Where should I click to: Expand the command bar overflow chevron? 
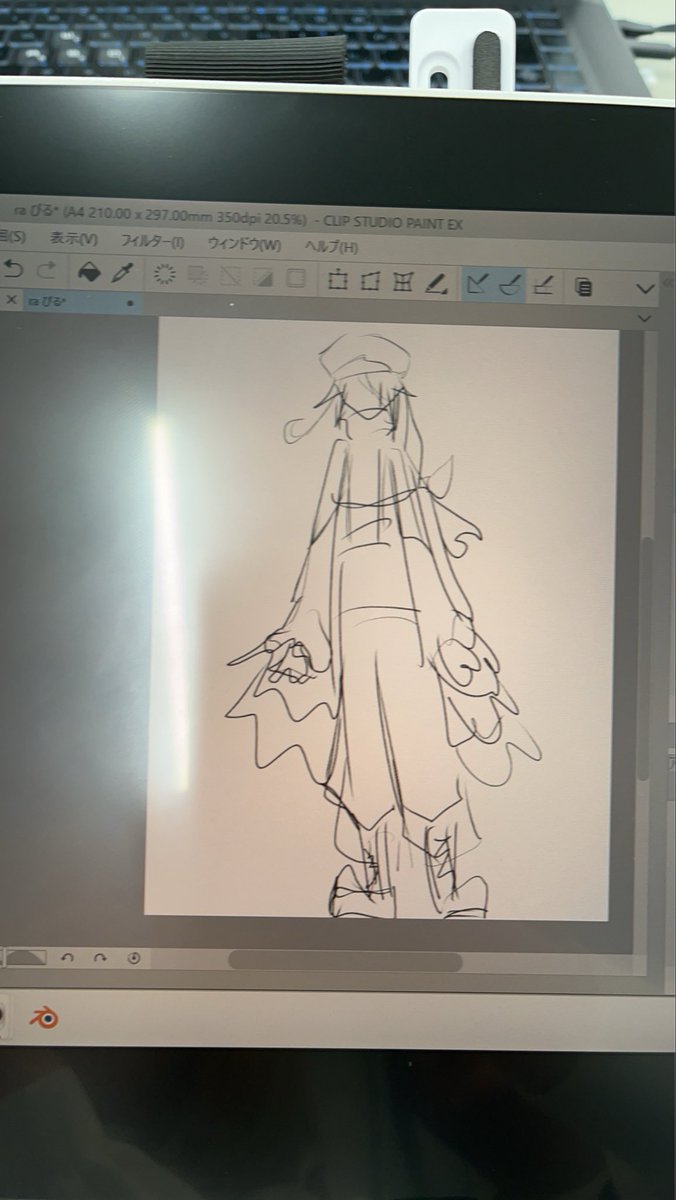[645, 289]
